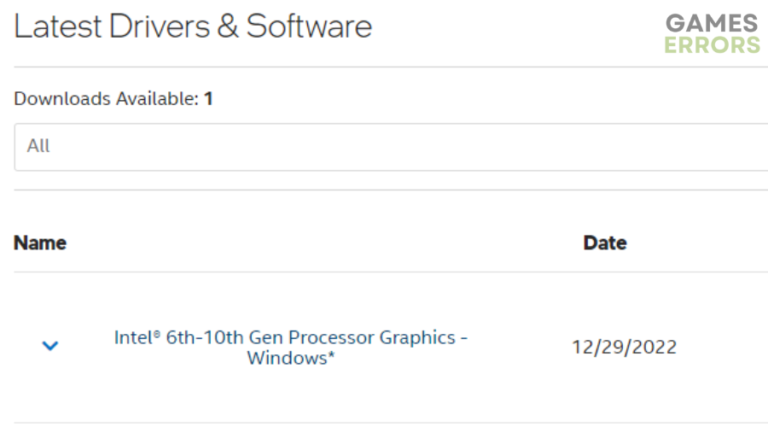Select the Latest Drivers & Software heading
The width and height of the screenshot is (768, 427).
click(x=192, y=26)
